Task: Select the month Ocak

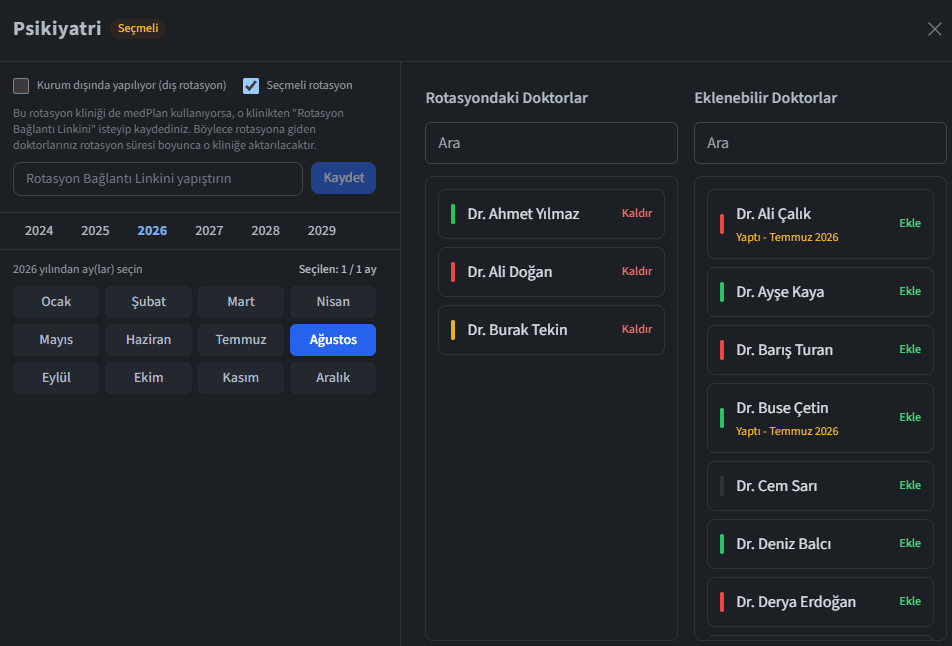Action: (56, 302)
